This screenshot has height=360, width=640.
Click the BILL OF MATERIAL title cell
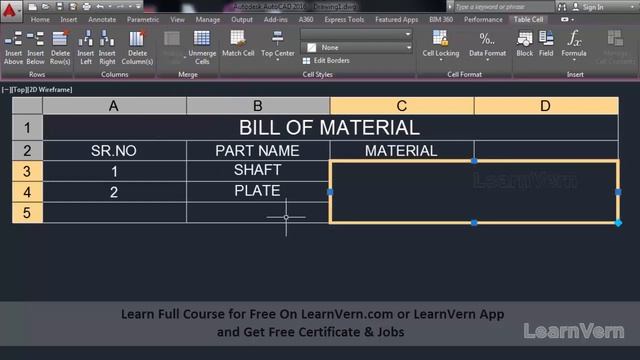point(330,128)
